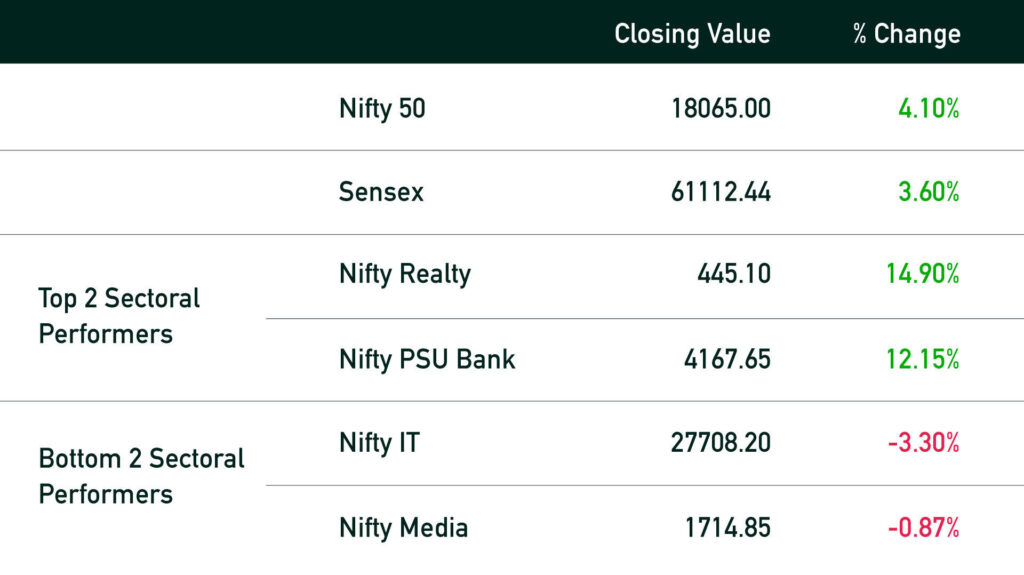Image resolution: width=1024 pixels, height=575 pixels.
Task: Click the Bottom 2 Sectoral Performers heading
Action: 142,476
